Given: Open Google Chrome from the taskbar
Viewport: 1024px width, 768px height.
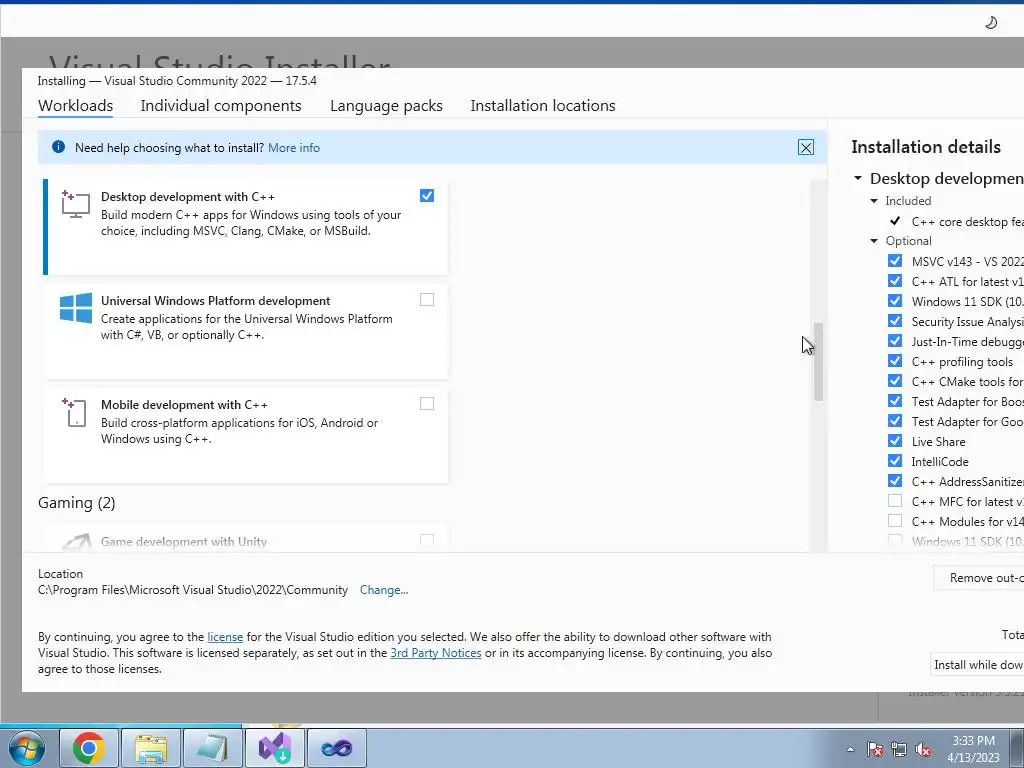Looking at the screenshot, I should point(89,748).
